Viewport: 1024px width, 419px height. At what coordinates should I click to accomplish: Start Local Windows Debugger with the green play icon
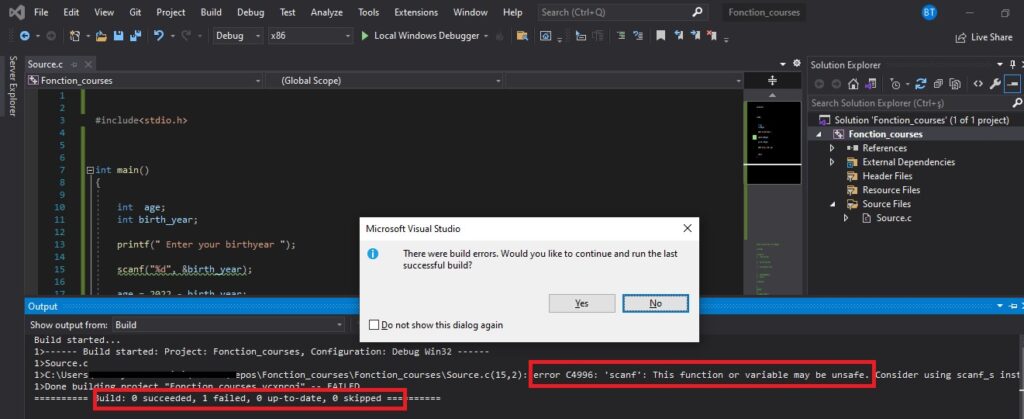coord(365,36)
